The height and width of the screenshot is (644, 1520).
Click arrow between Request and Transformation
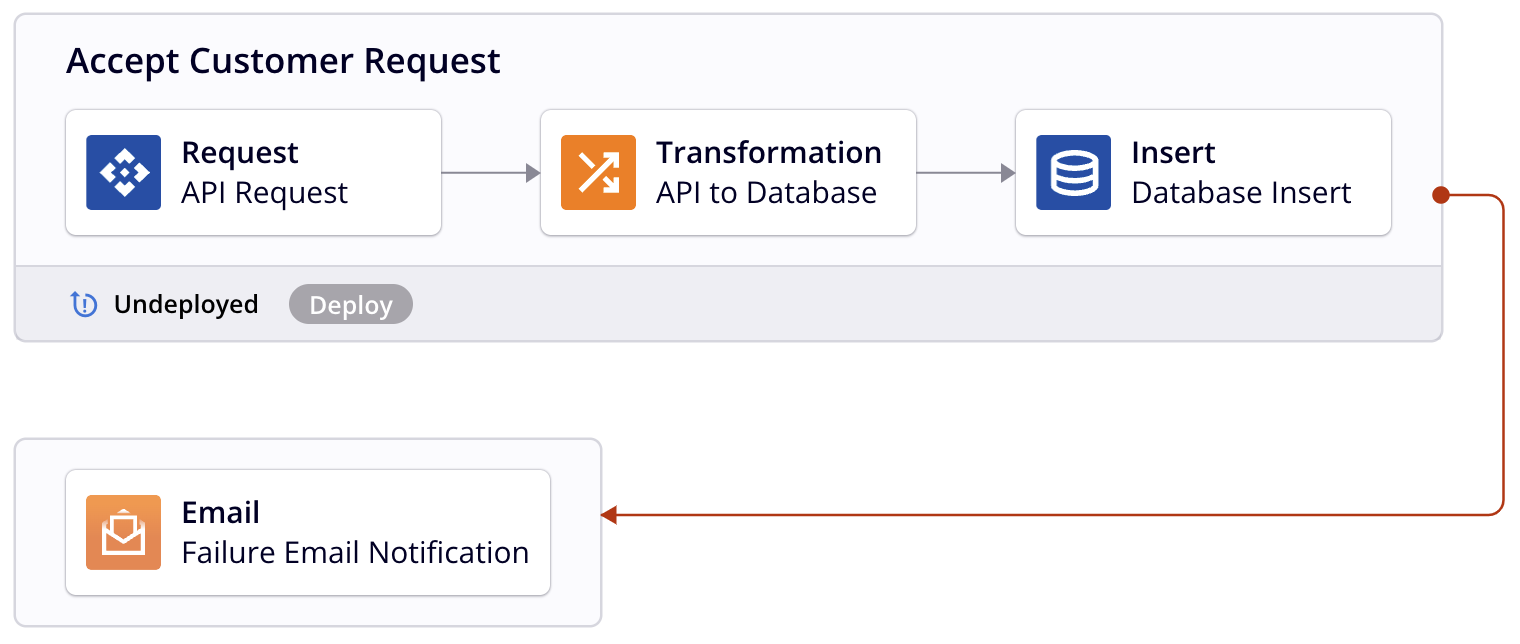[x=490, y=173]
